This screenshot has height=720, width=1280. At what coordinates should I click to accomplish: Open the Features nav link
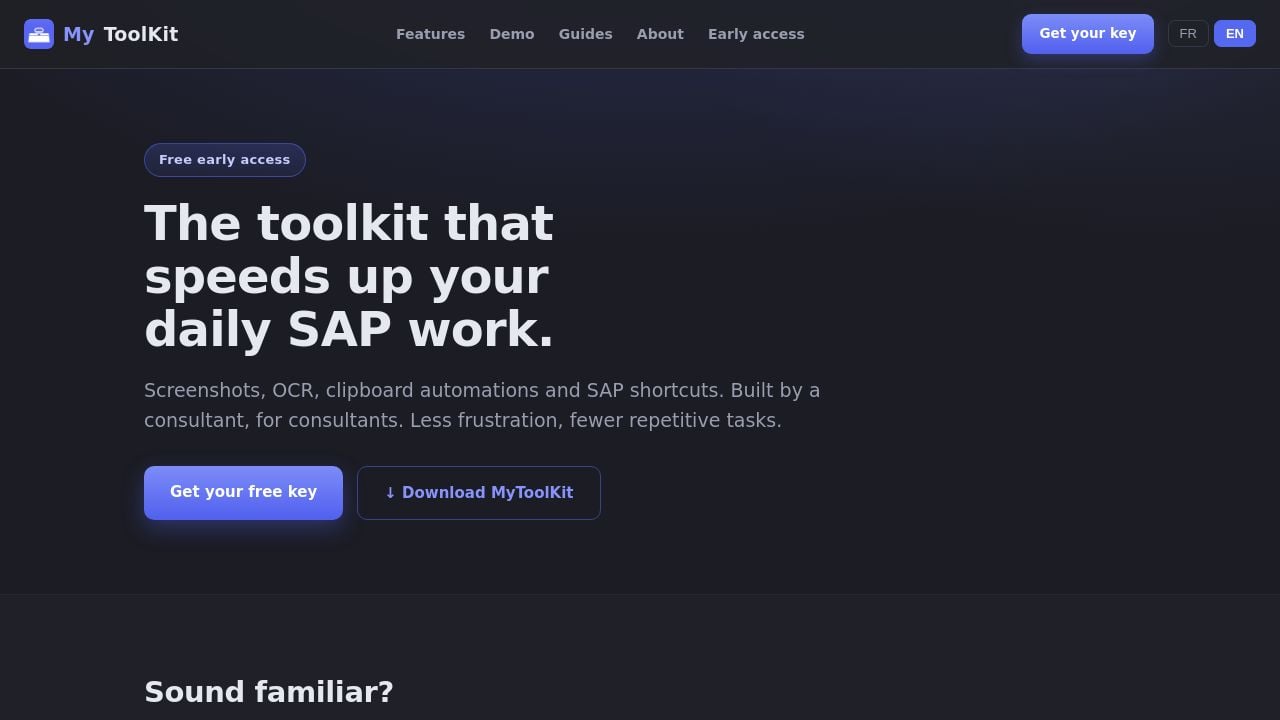pyautogui.click(x=430, y=34)
